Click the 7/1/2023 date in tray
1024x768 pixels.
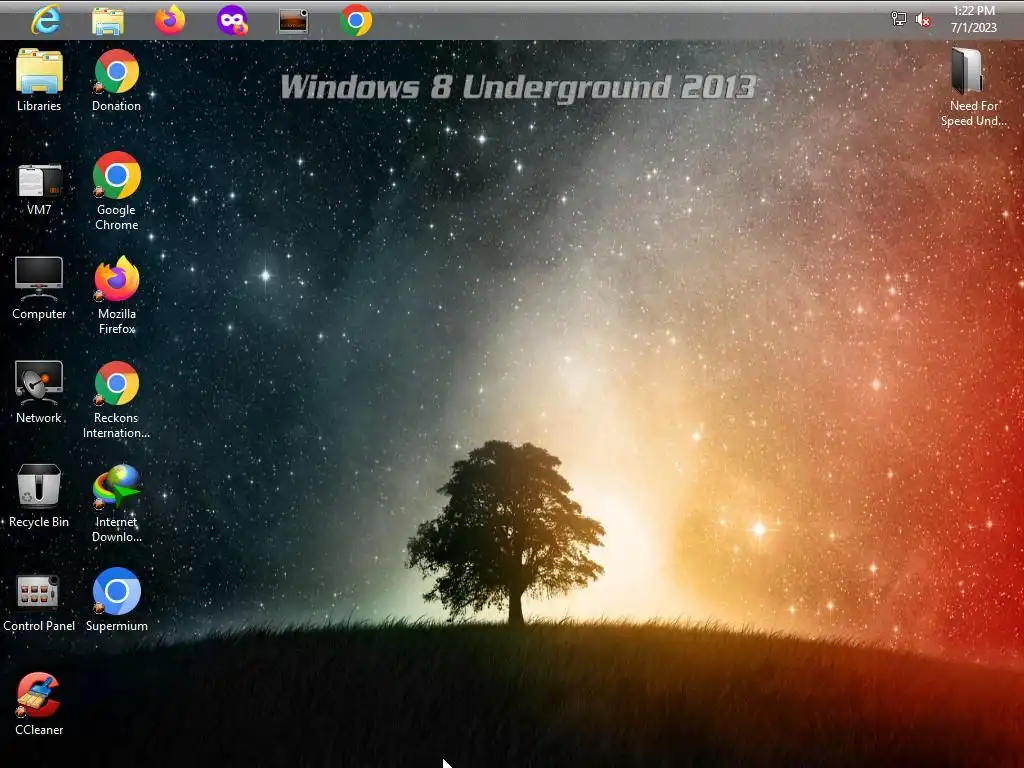(x=974, y=28)
